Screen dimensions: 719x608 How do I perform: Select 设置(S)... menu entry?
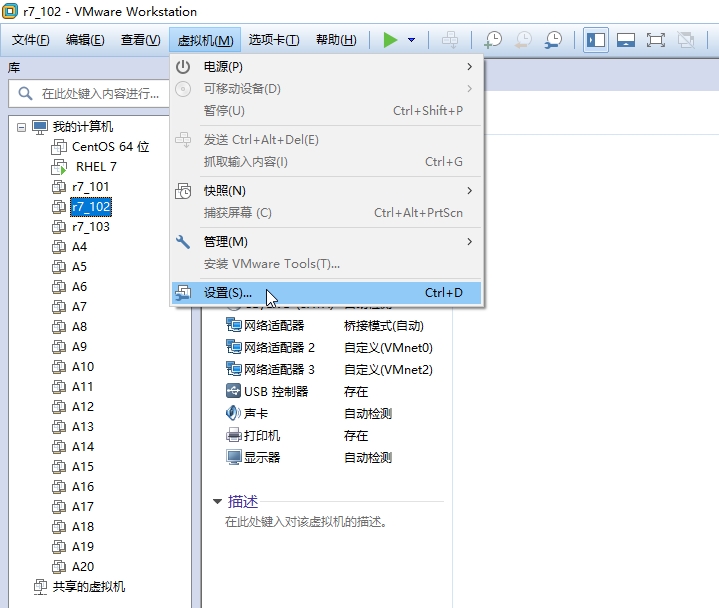326,293
